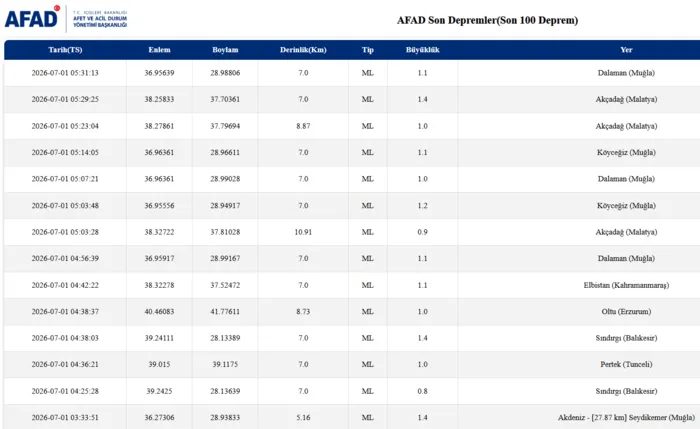Select magnitude value 1.2
700x429 pixels.
422,205
